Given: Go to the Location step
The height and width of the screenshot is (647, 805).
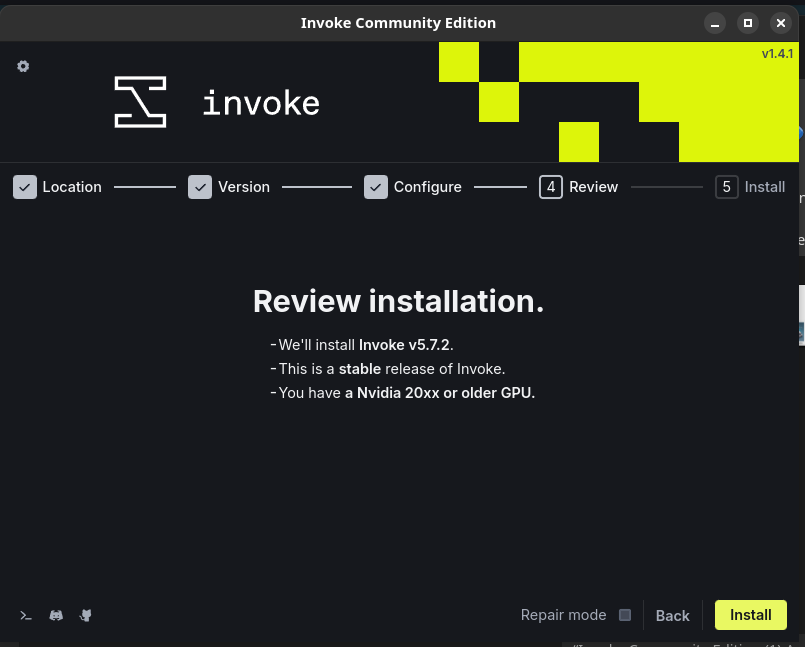Looking at the screenshot, I should 58,187.
